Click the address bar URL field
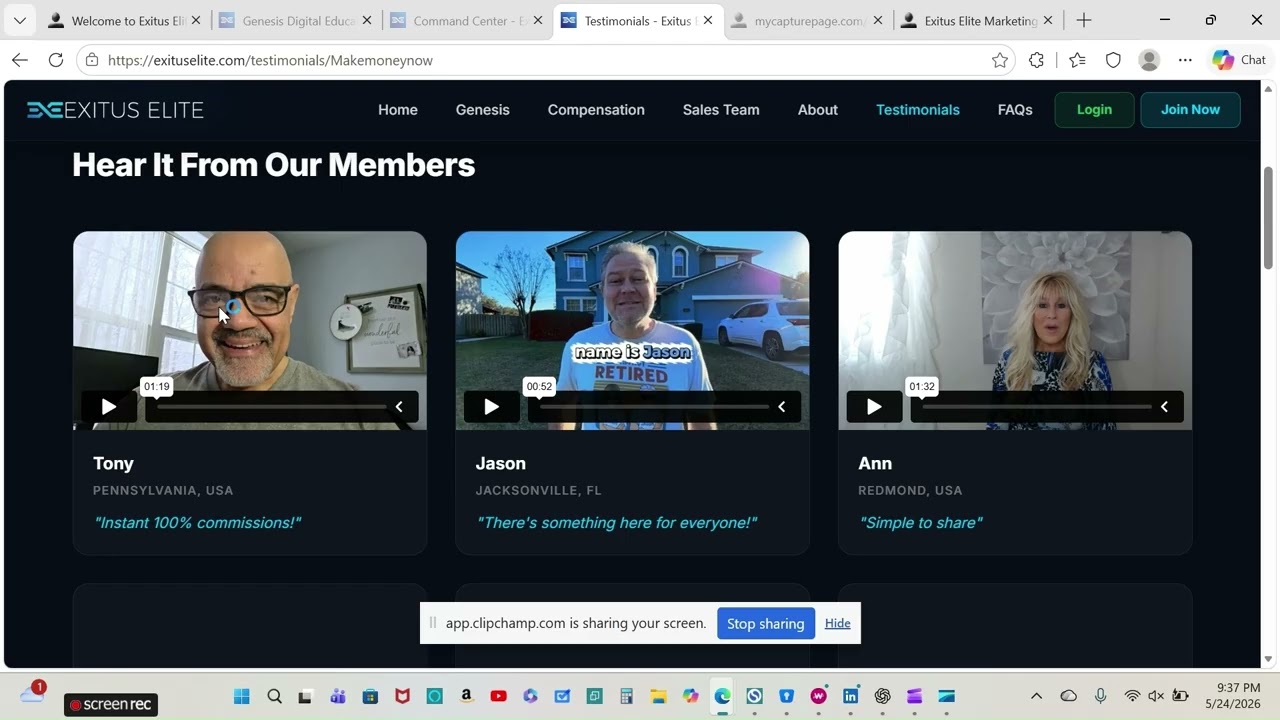 pyautogui.click(x=545, y=60)
